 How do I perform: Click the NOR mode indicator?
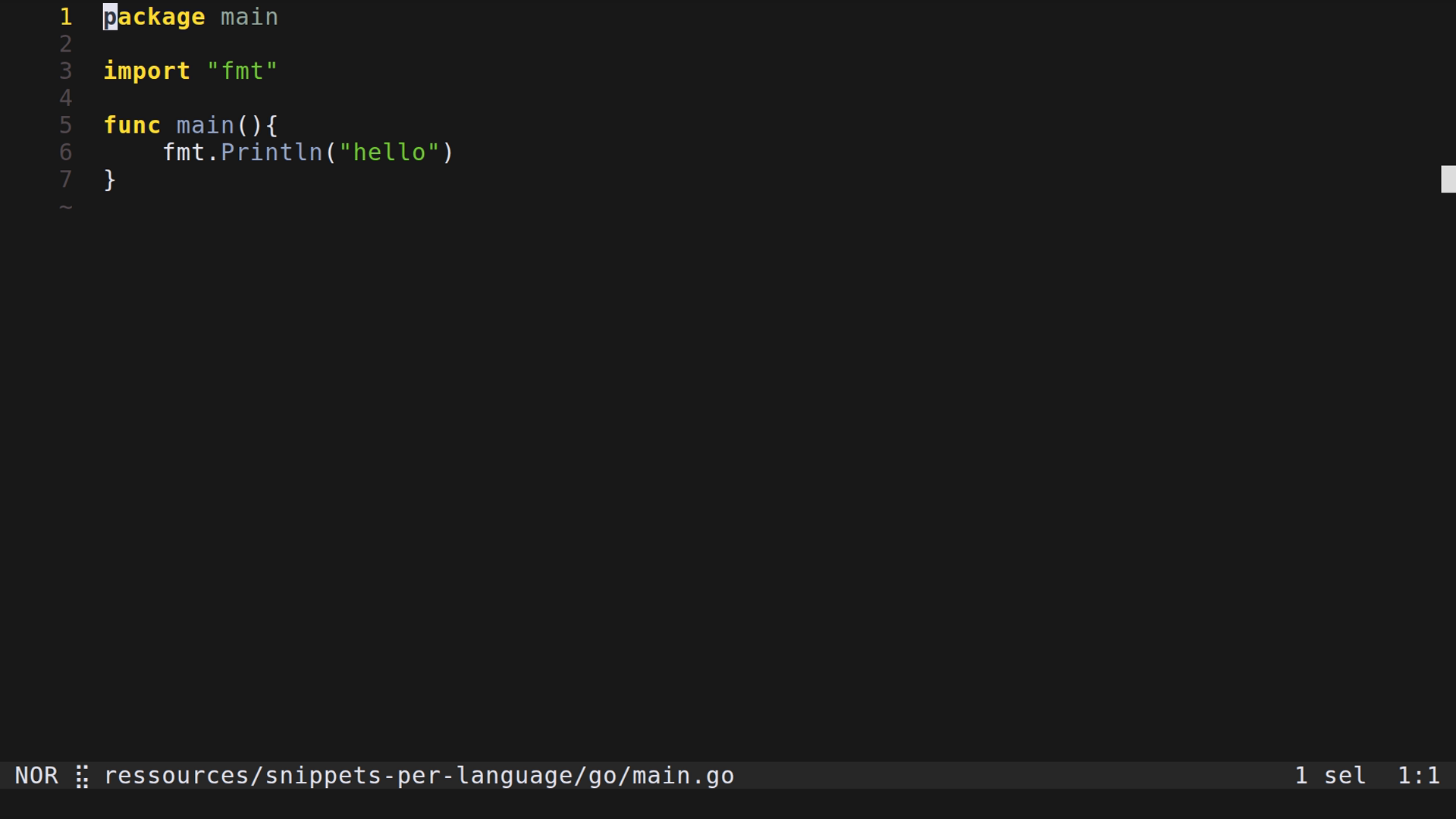pyautogui.click(x=36, y=776)
